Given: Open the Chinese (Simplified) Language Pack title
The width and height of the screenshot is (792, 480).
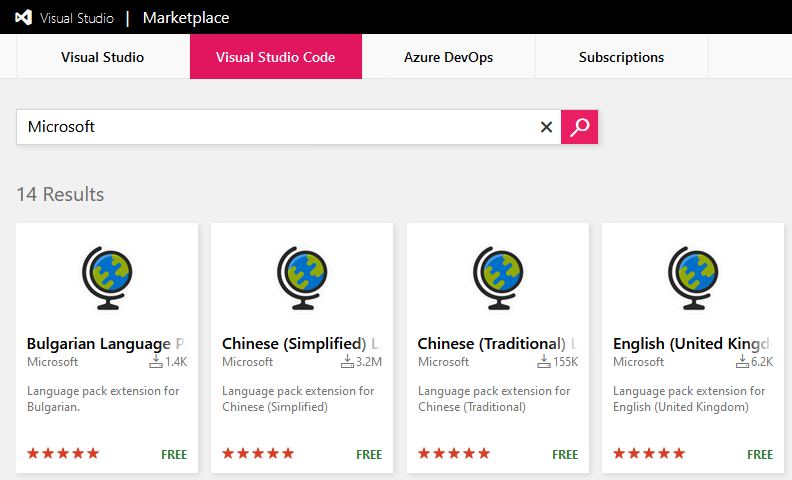Looking at the screenshot, I should pos(302,344).
